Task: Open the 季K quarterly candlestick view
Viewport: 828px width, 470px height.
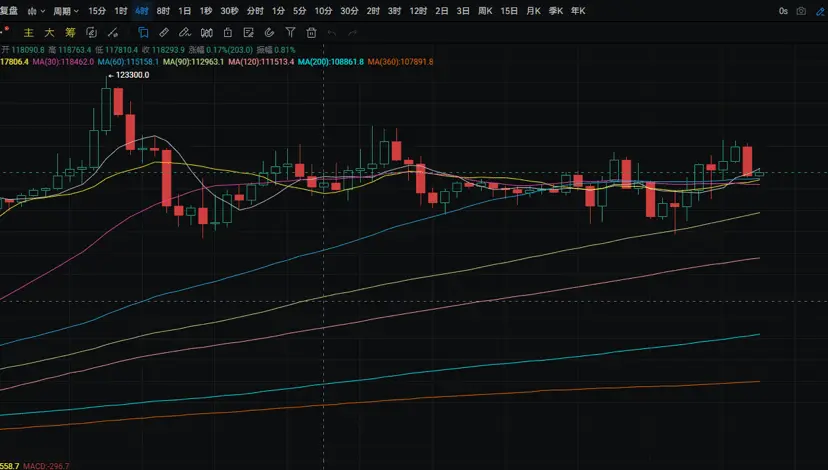Action: coord(556,11)
